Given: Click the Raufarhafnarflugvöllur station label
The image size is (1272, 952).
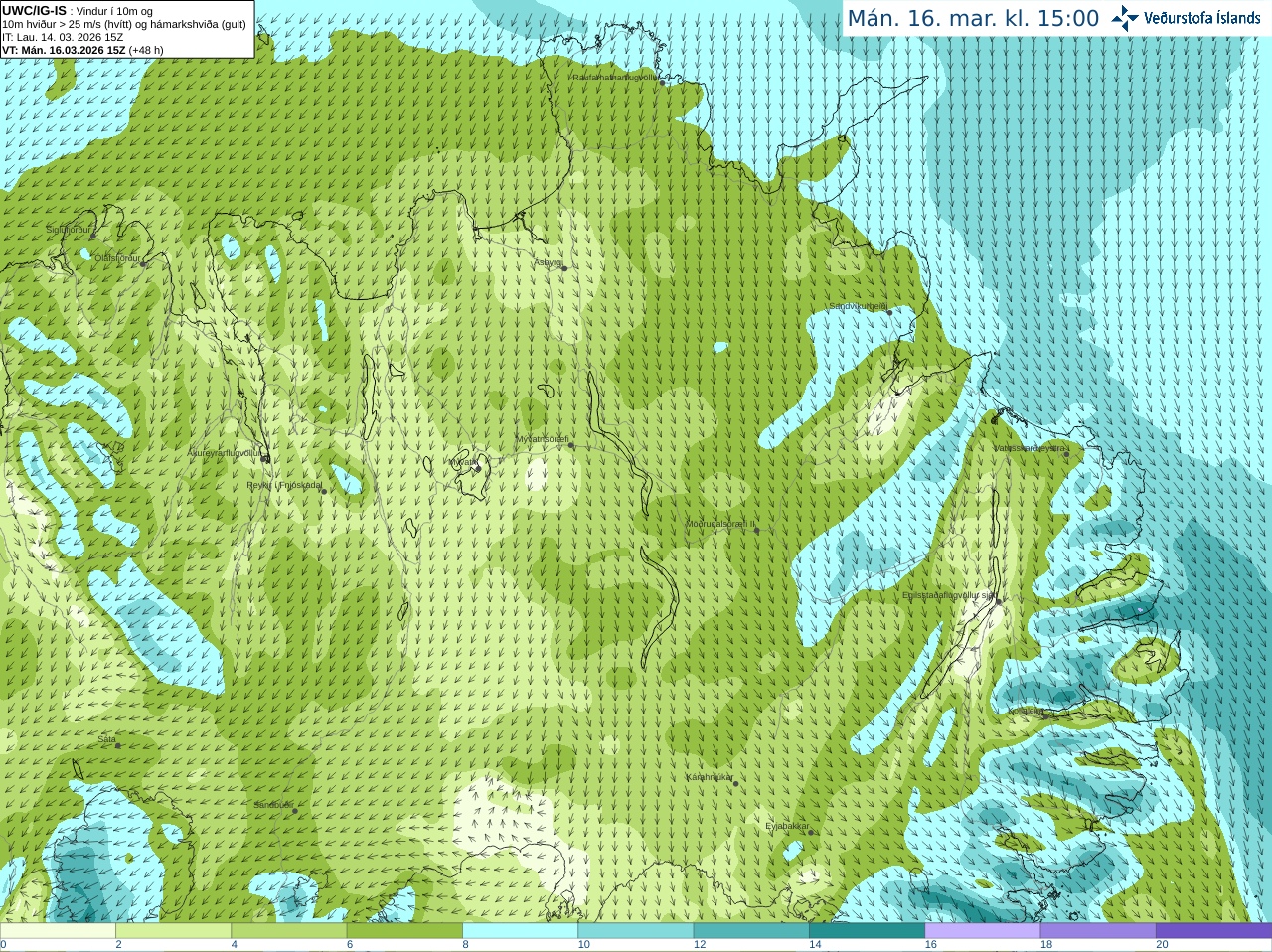Looking at the screenshot, I should point(615,77).
